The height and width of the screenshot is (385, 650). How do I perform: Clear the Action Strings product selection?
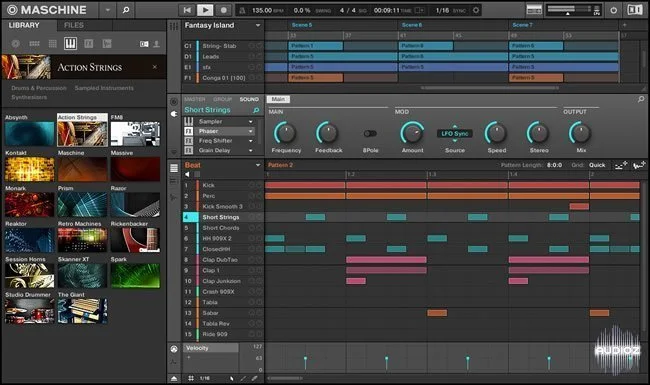click(155, 67)
